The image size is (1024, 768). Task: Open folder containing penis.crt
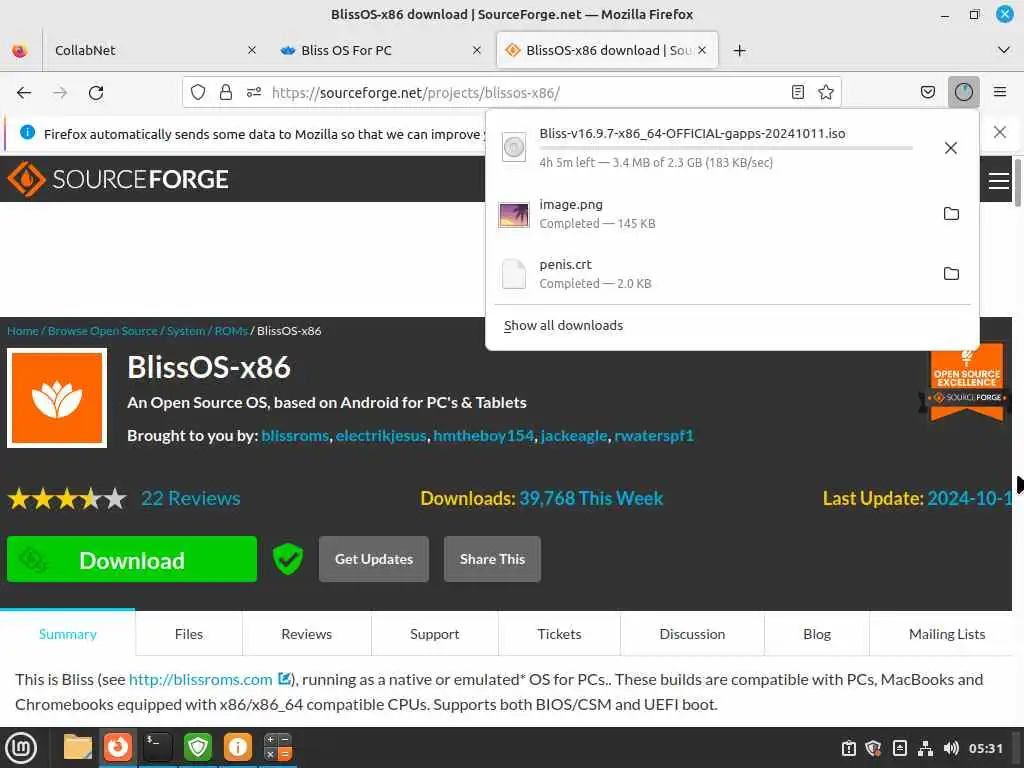pyautogui.click(x=951, y=274)
